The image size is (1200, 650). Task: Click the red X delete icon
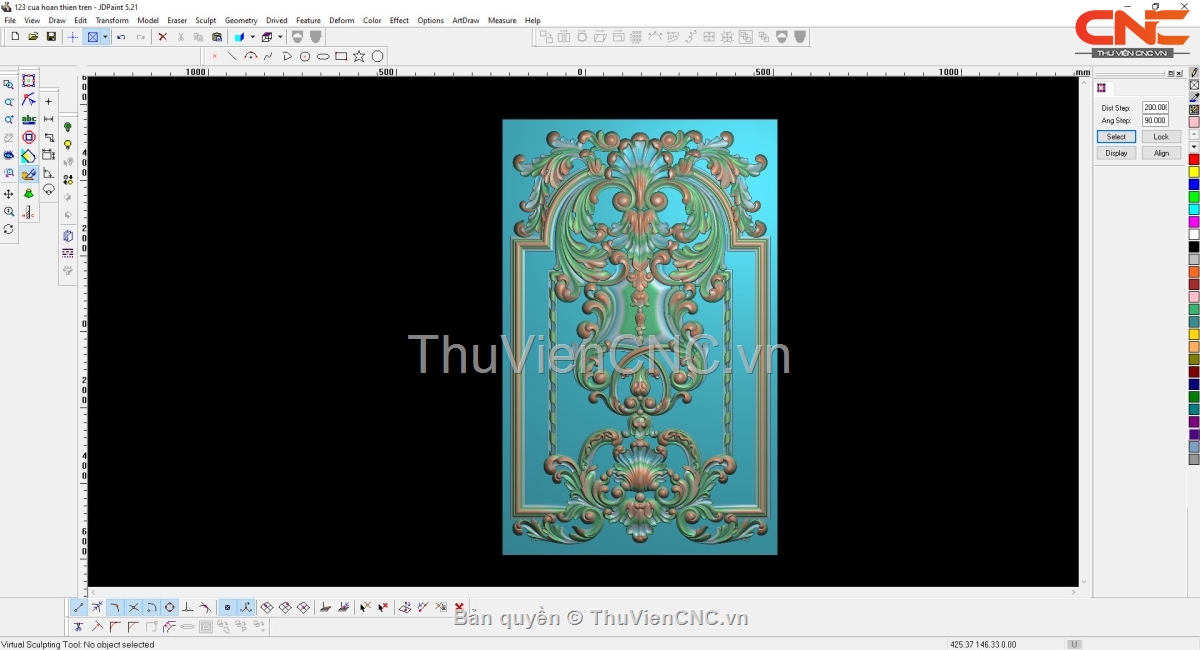tap(163, 37)
